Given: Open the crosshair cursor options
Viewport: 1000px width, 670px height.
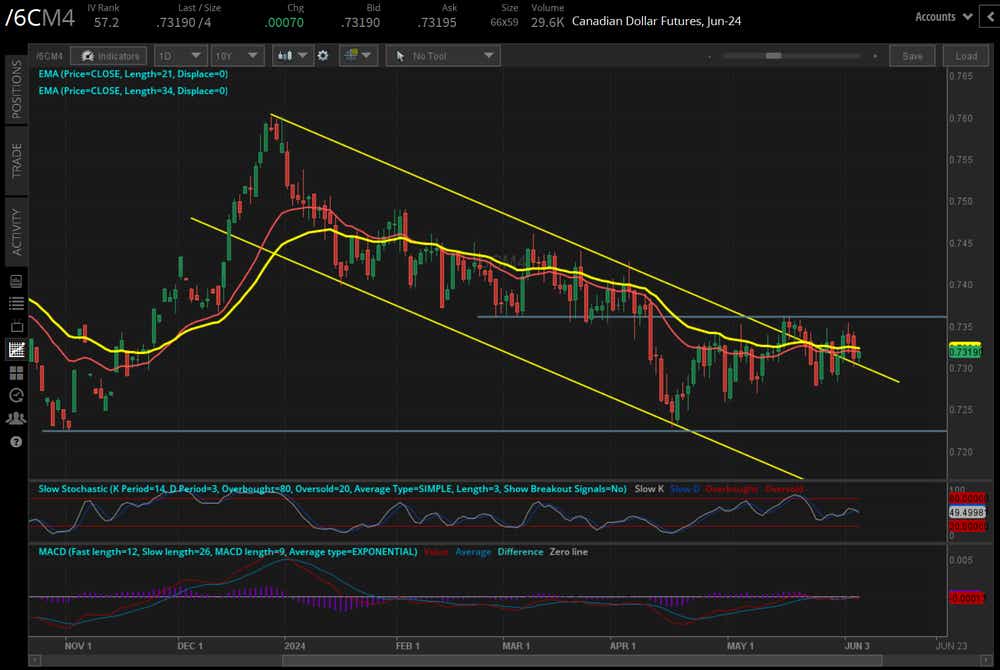Looking at the screenshot, I should coord(358,56).
